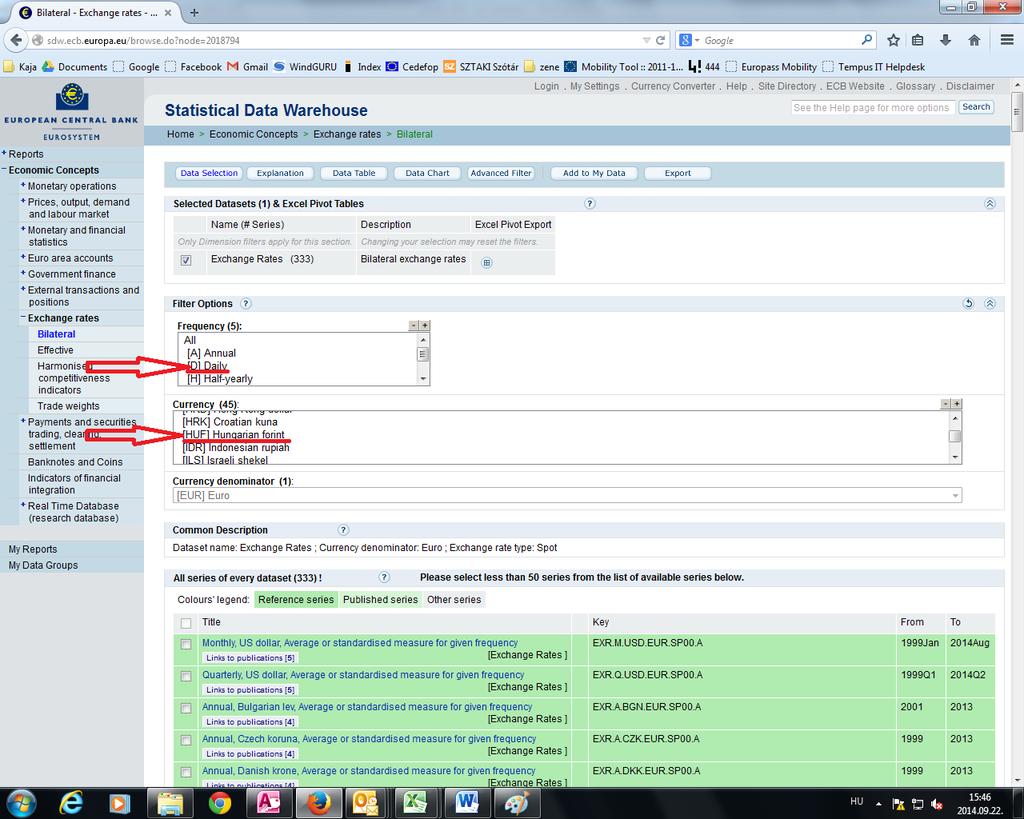
Task: Expand the Reports tree node
Action: tap(4, 153)
